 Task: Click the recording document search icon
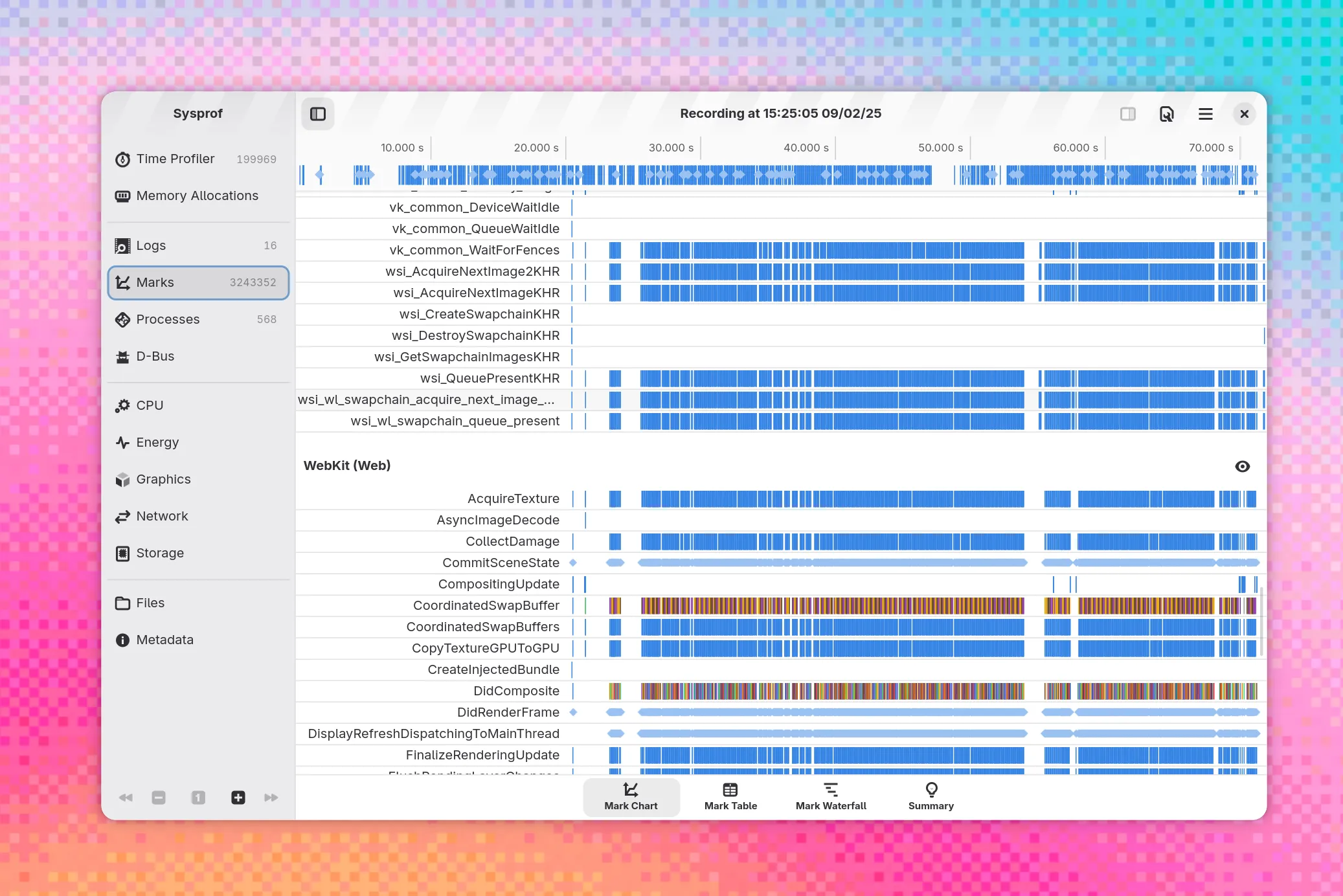click(1166, 114)
